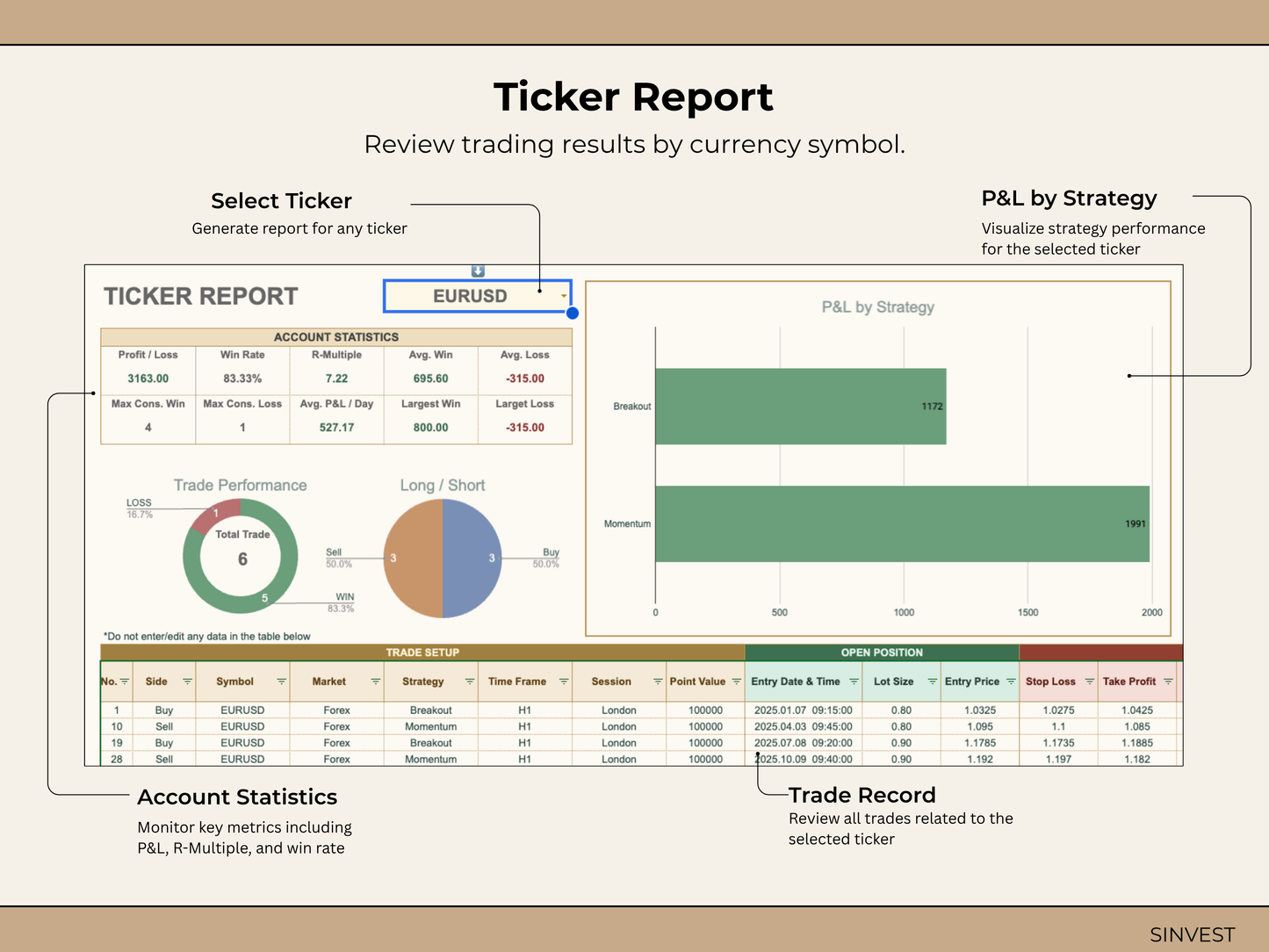Select Profit / Loss value 3163.00

(148, 379)
